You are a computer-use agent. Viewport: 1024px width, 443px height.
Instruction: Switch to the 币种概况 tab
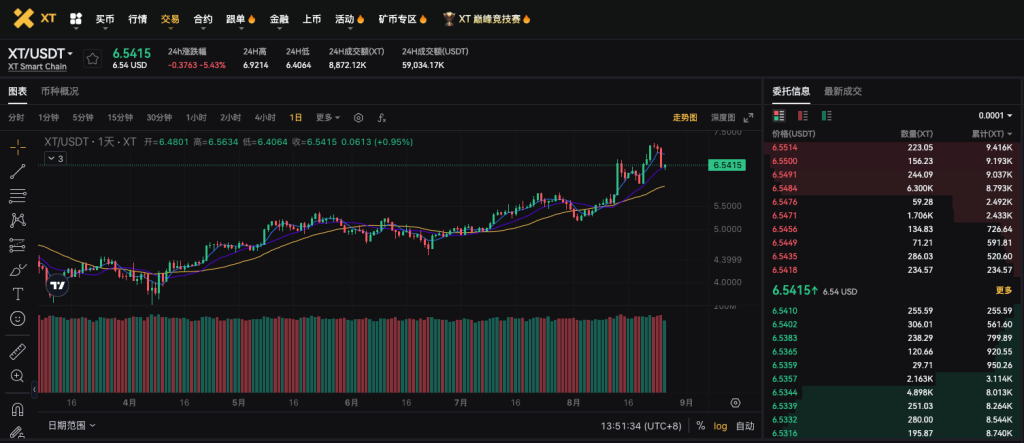[x=59, y=91]
